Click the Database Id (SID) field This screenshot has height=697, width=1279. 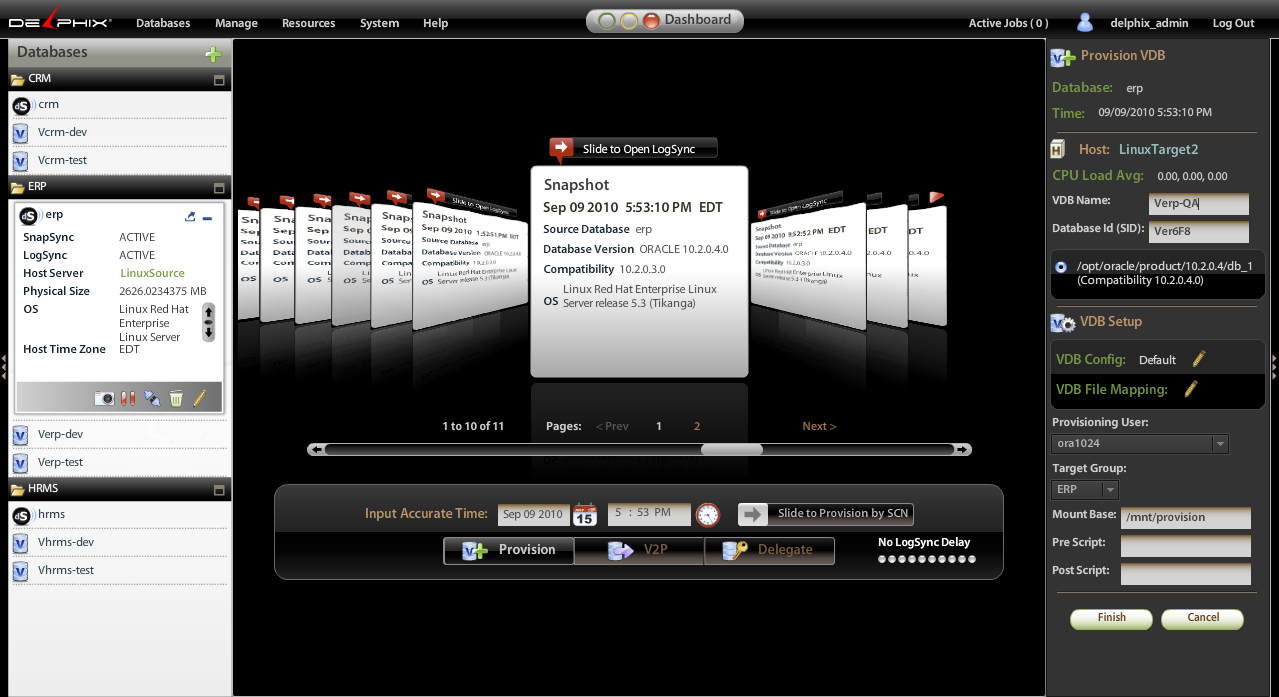click(x=1199, y=232)
